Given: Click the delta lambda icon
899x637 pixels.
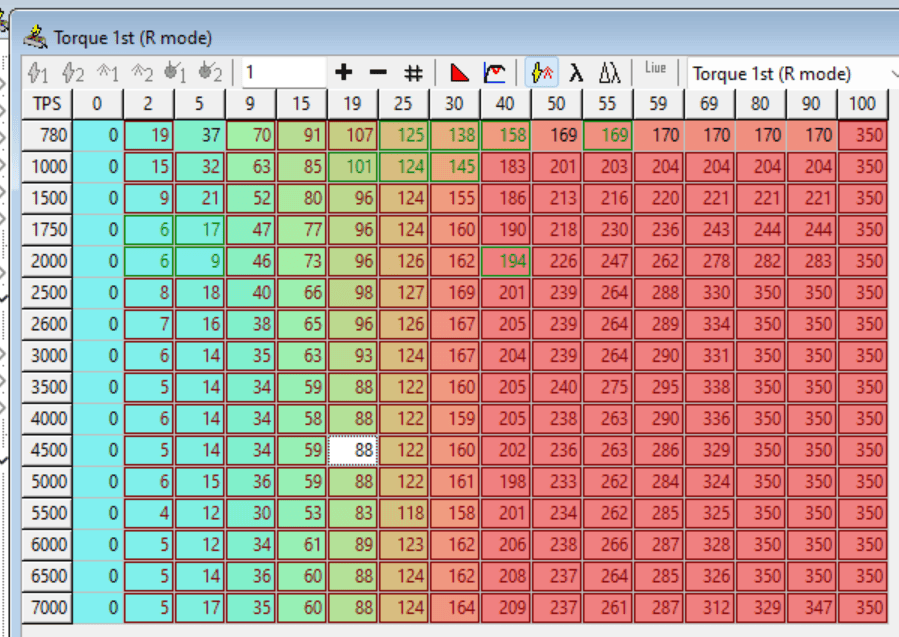Looking at the screenshot, I should 610,73.
